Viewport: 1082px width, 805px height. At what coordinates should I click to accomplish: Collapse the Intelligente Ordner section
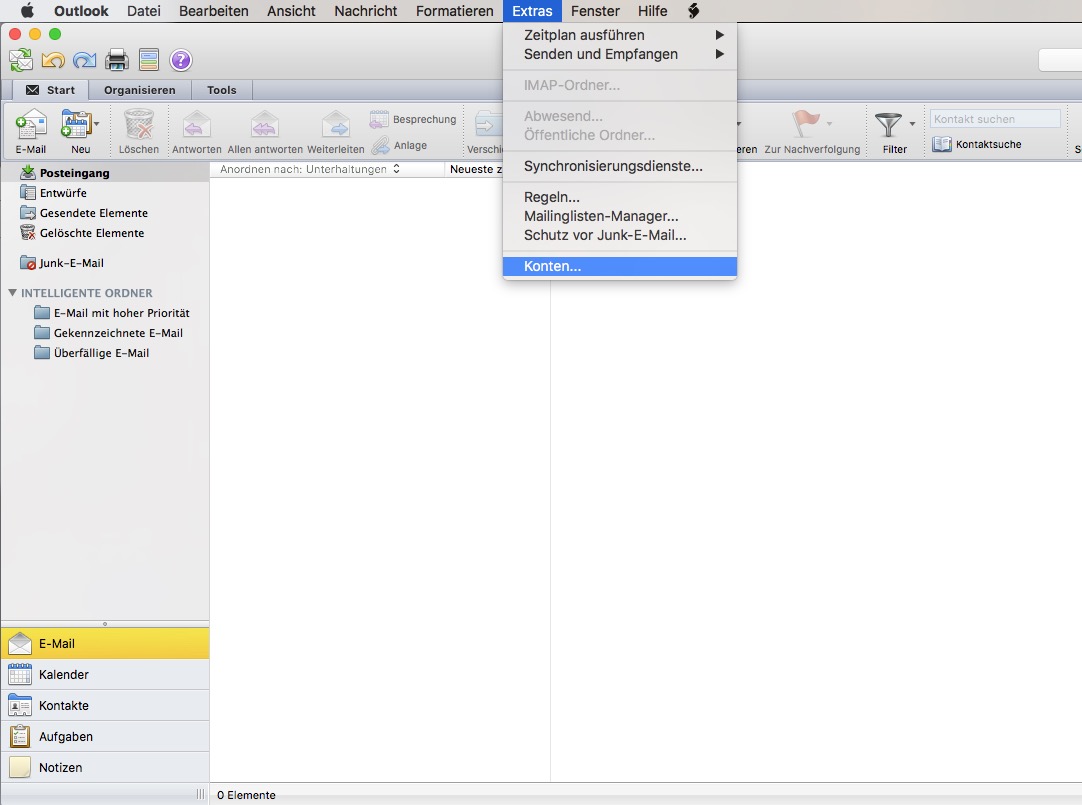coord(12,293)
